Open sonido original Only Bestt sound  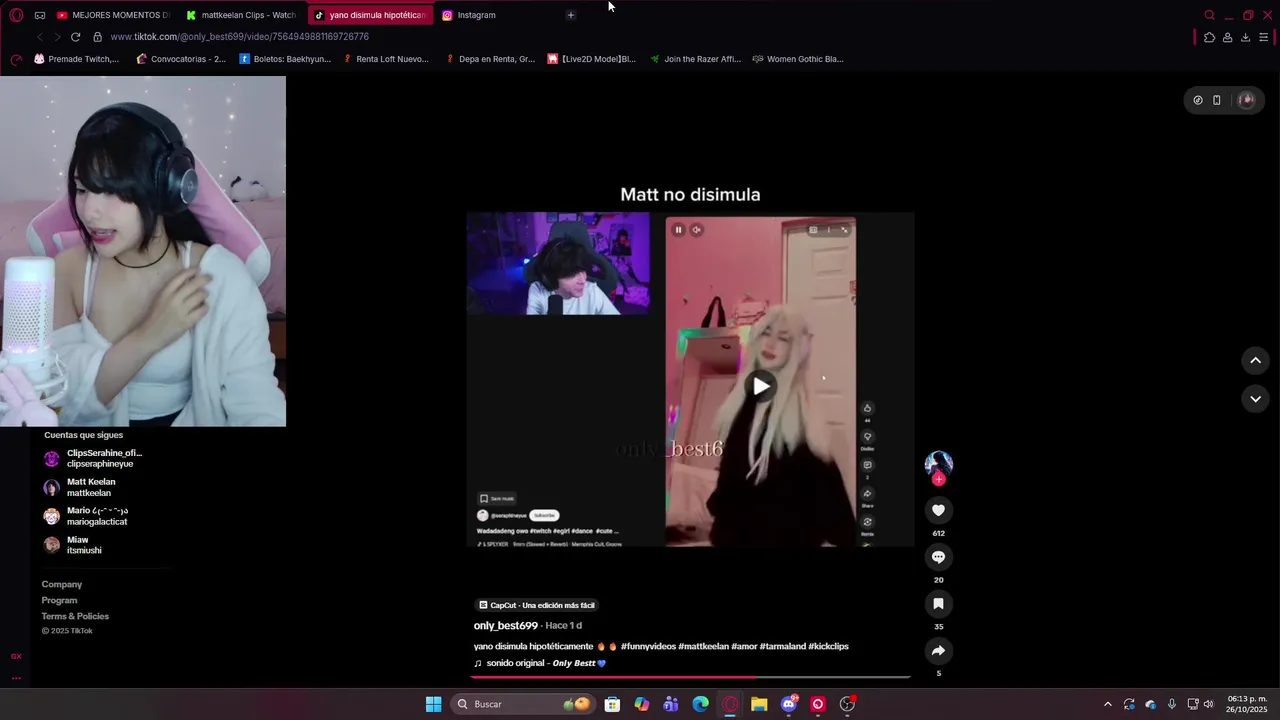coord(540,663)
